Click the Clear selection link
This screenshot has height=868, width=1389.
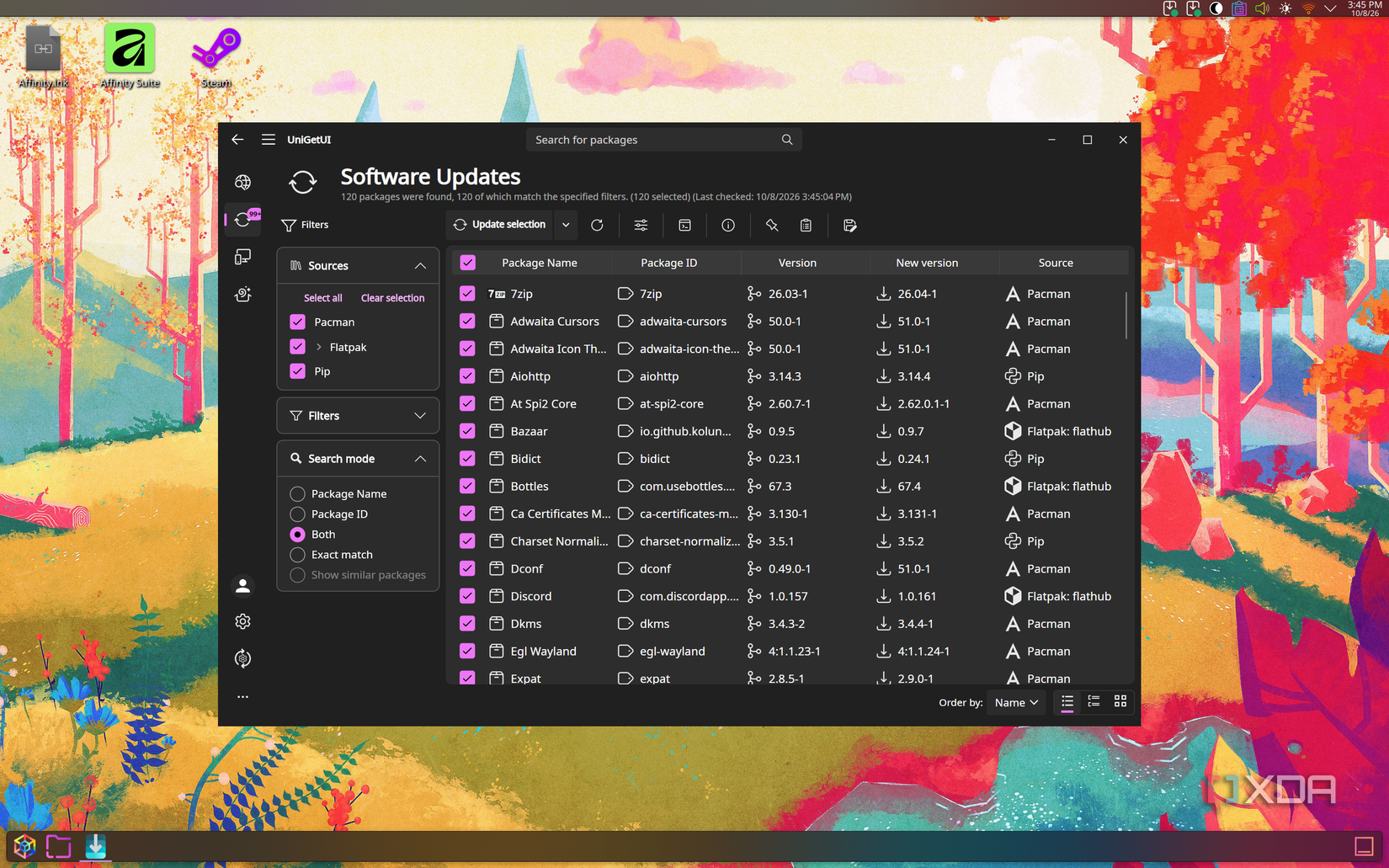[392, 298]
